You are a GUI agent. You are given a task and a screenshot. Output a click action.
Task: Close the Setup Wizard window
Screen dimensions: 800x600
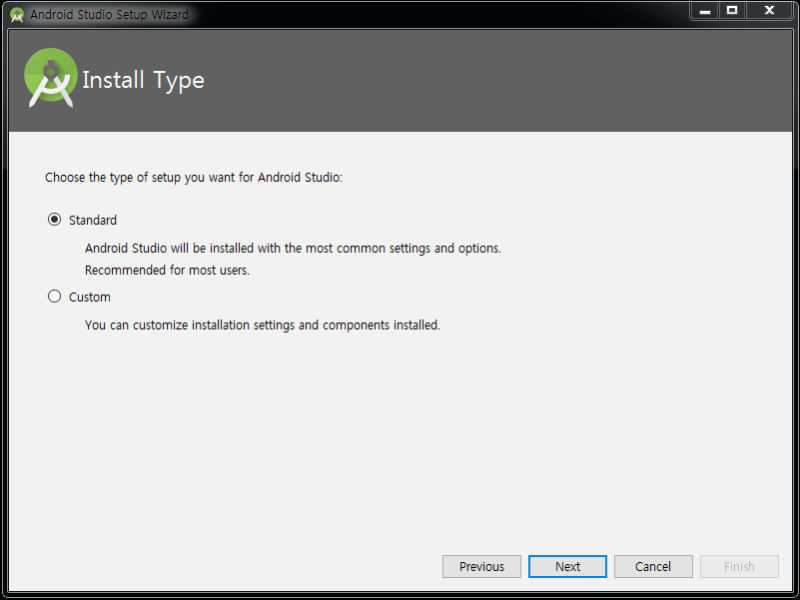point(769,10)
